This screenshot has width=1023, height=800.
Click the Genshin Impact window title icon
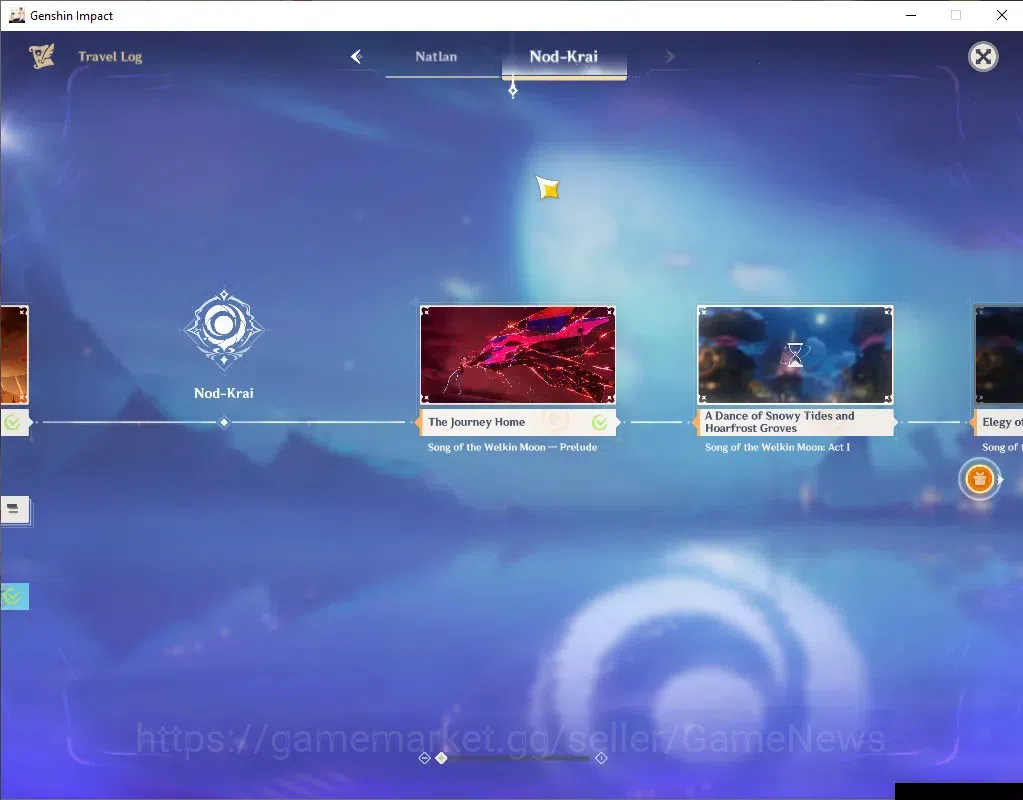click(17, 15)
